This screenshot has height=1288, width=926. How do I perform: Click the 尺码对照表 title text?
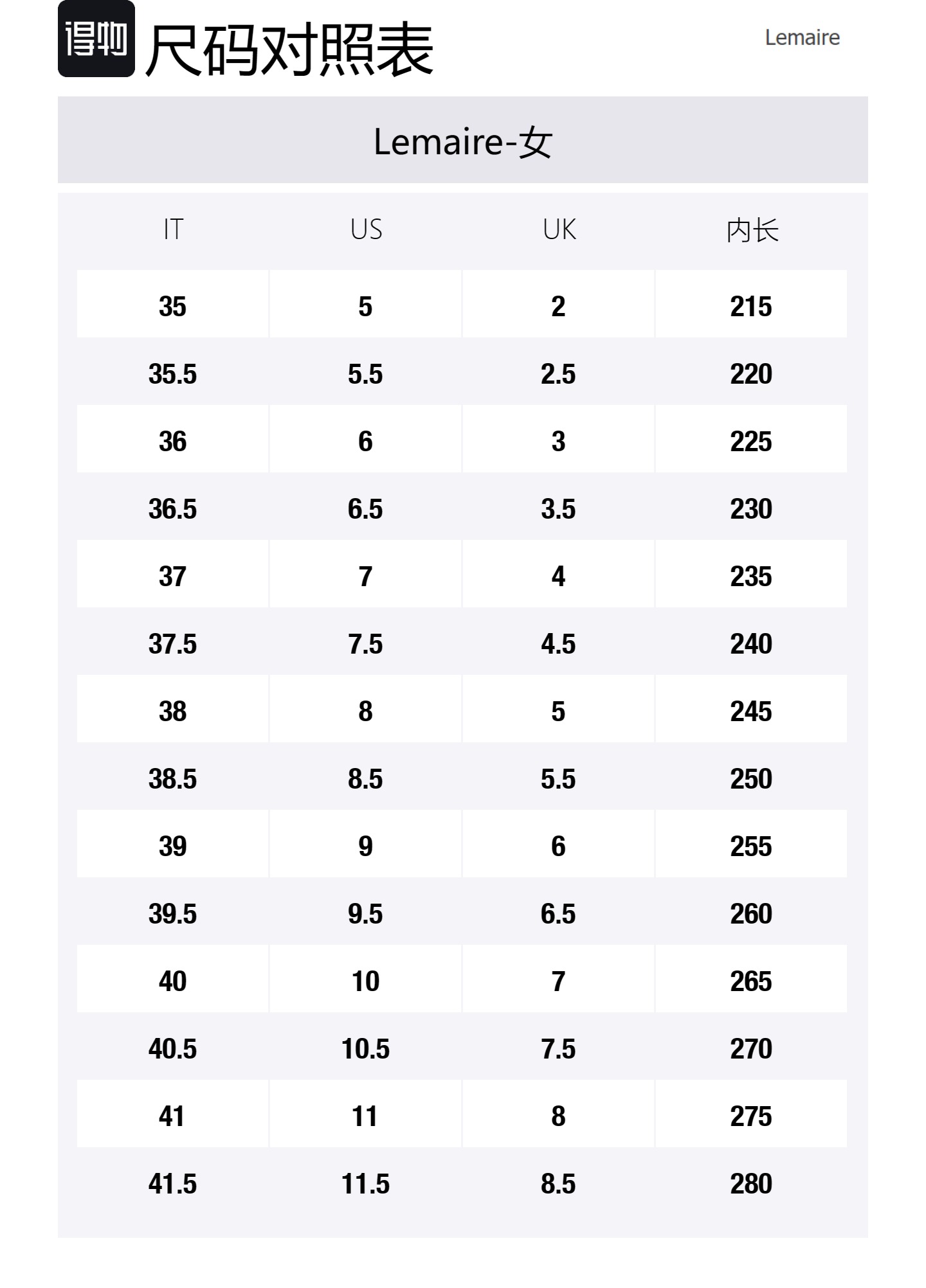pos(289,49)
